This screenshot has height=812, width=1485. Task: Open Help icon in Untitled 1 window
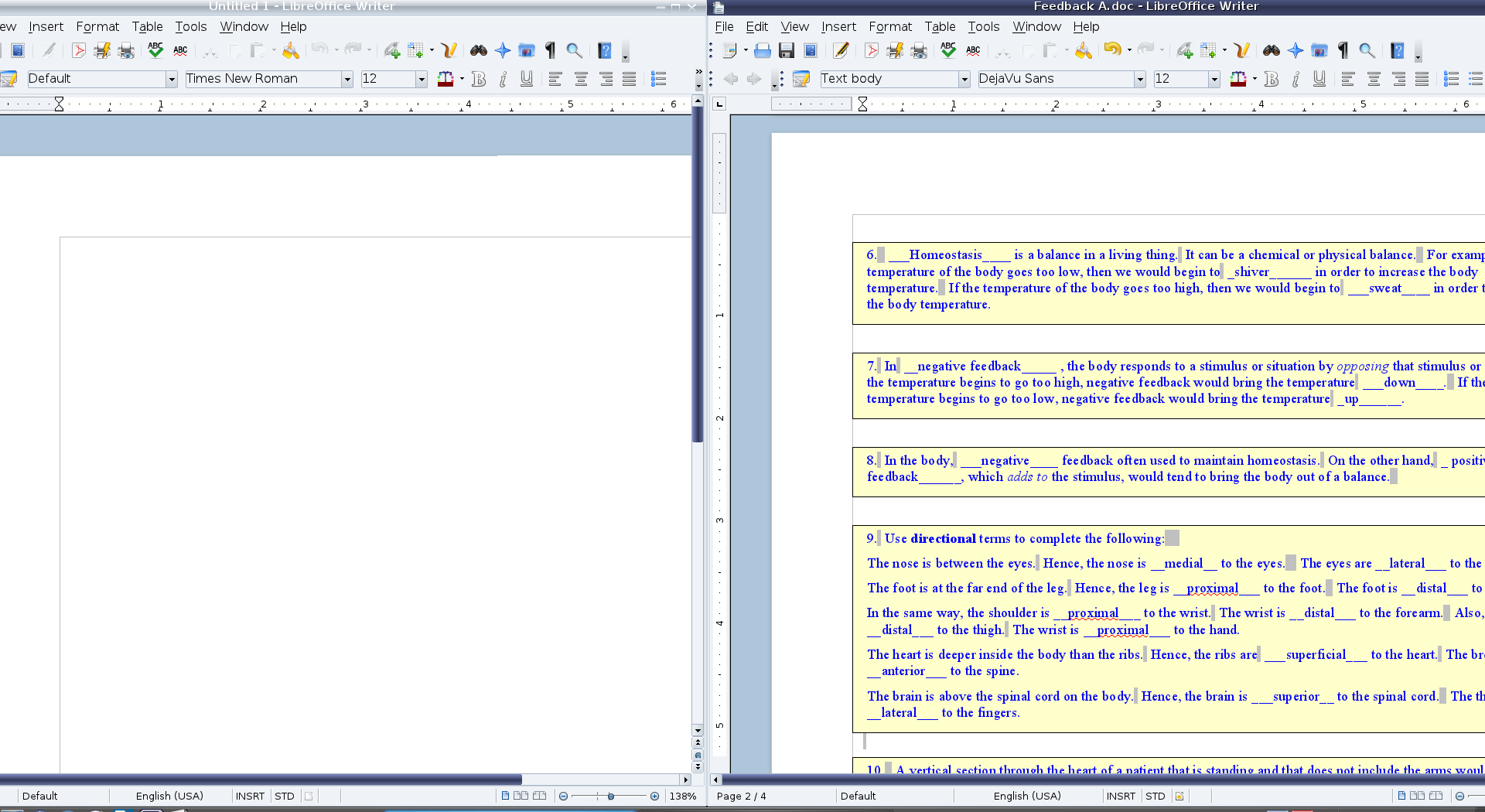pos(605,50)
